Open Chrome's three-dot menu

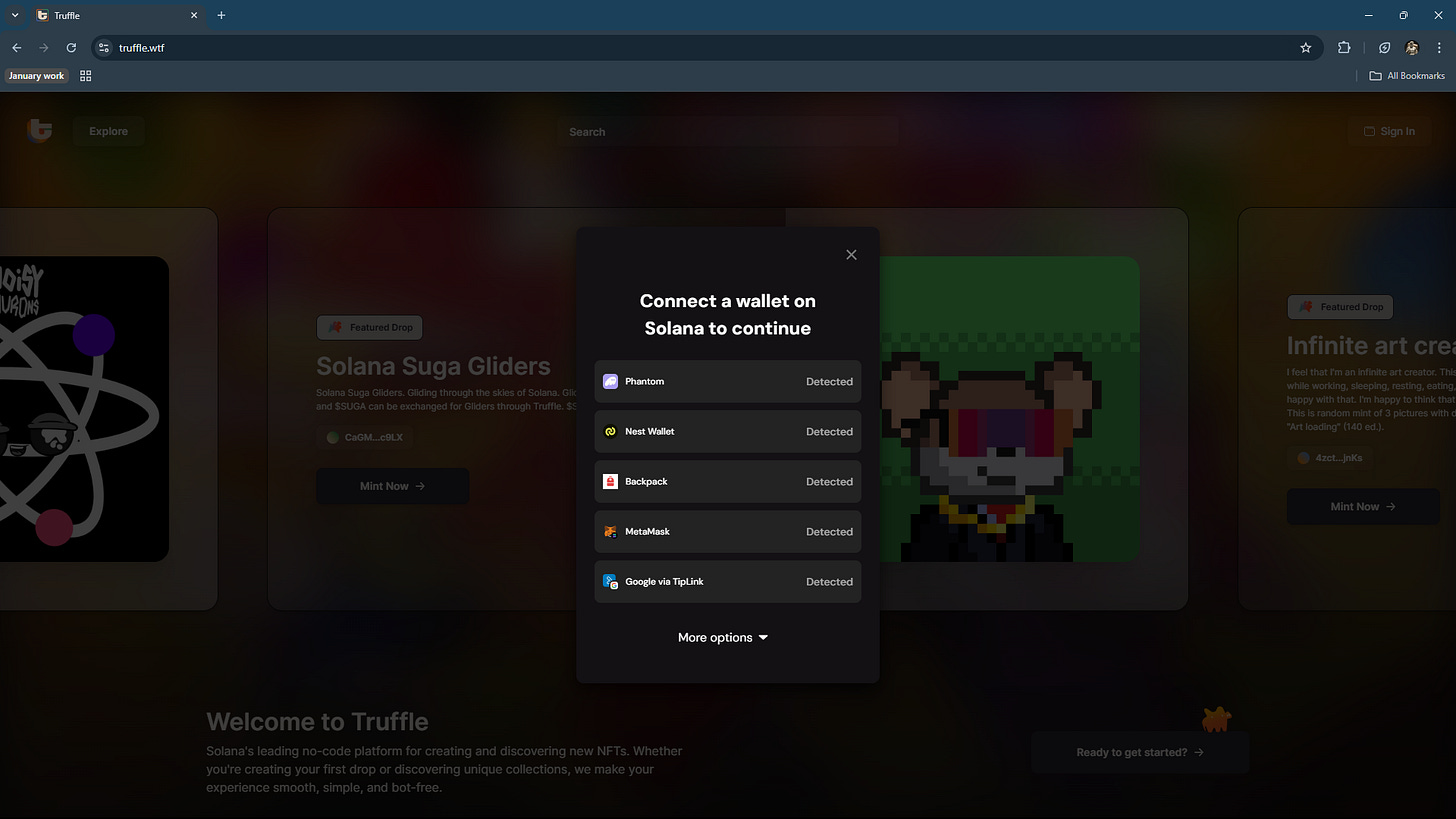(1438, 47)
